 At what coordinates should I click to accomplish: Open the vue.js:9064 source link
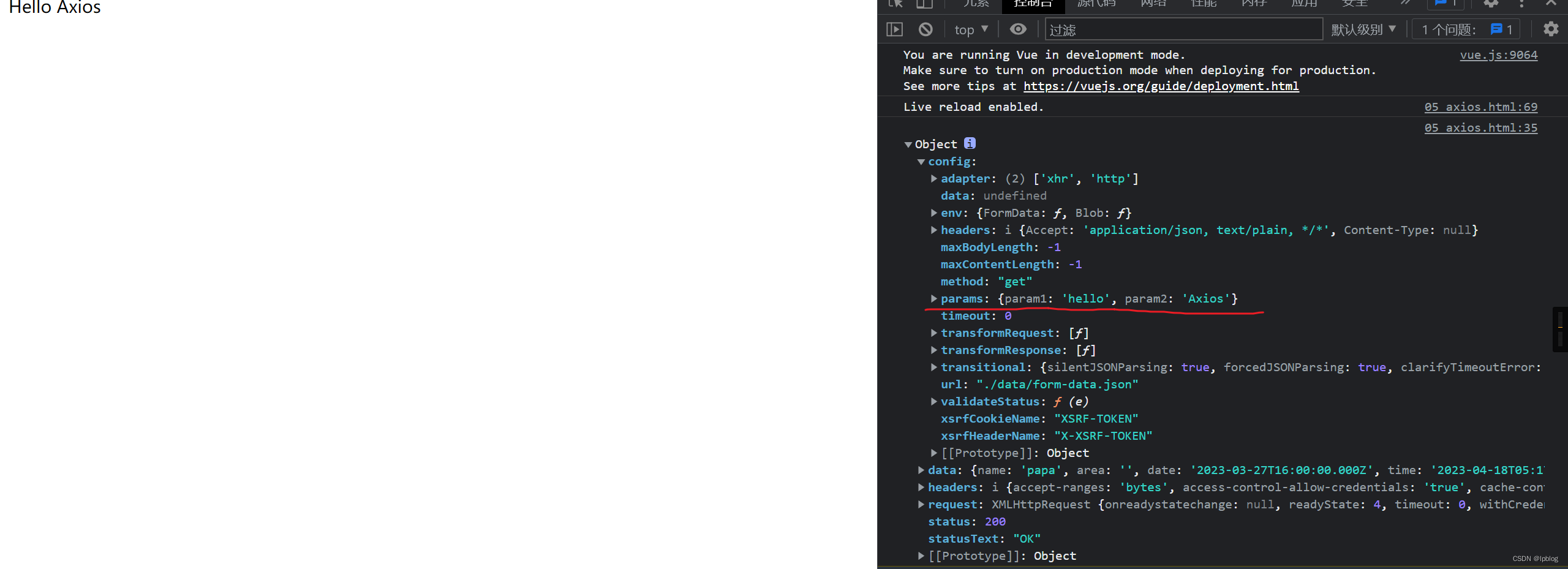[x=1498, y=55]
